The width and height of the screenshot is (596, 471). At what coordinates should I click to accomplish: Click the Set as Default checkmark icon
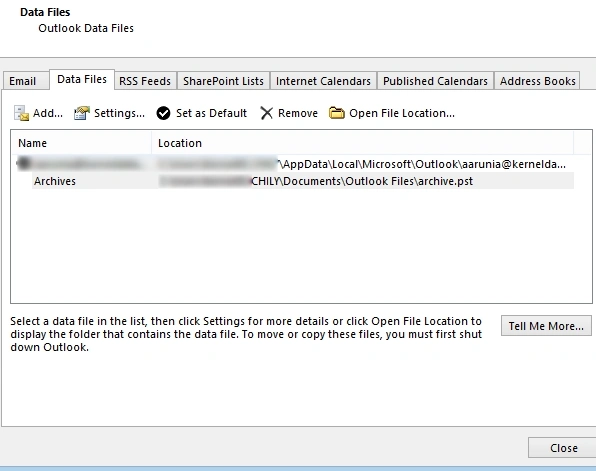tap(163, 113)
